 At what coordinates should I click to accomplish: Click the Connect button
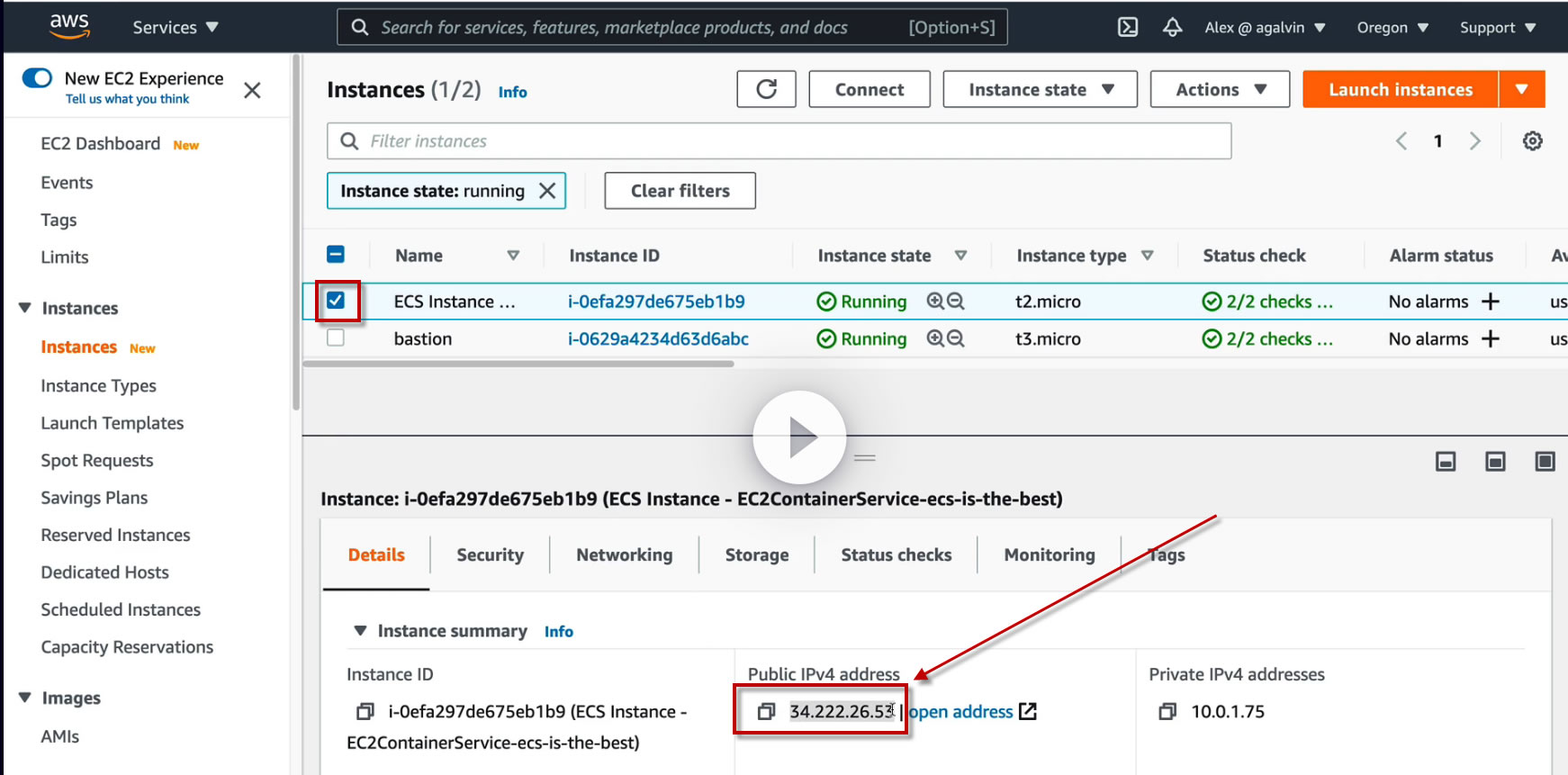(x=870, y=89)
